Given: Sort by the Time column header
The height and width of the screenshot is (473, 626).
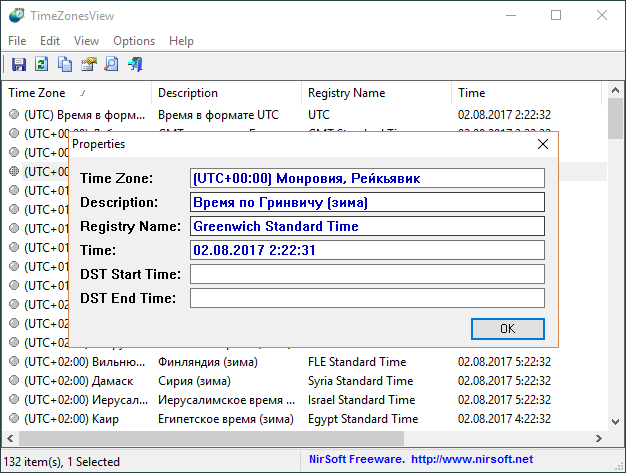Looking at the screenshot, I should coord(526,93).
